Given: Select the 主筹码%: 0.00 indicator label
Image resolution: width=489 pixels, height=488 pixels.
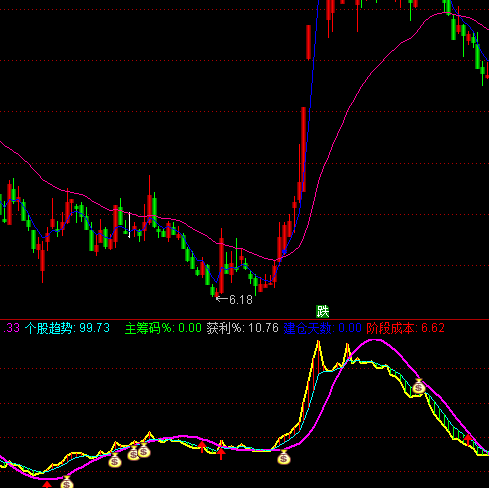Looking at the screenshot, I should tap(163, 328).
